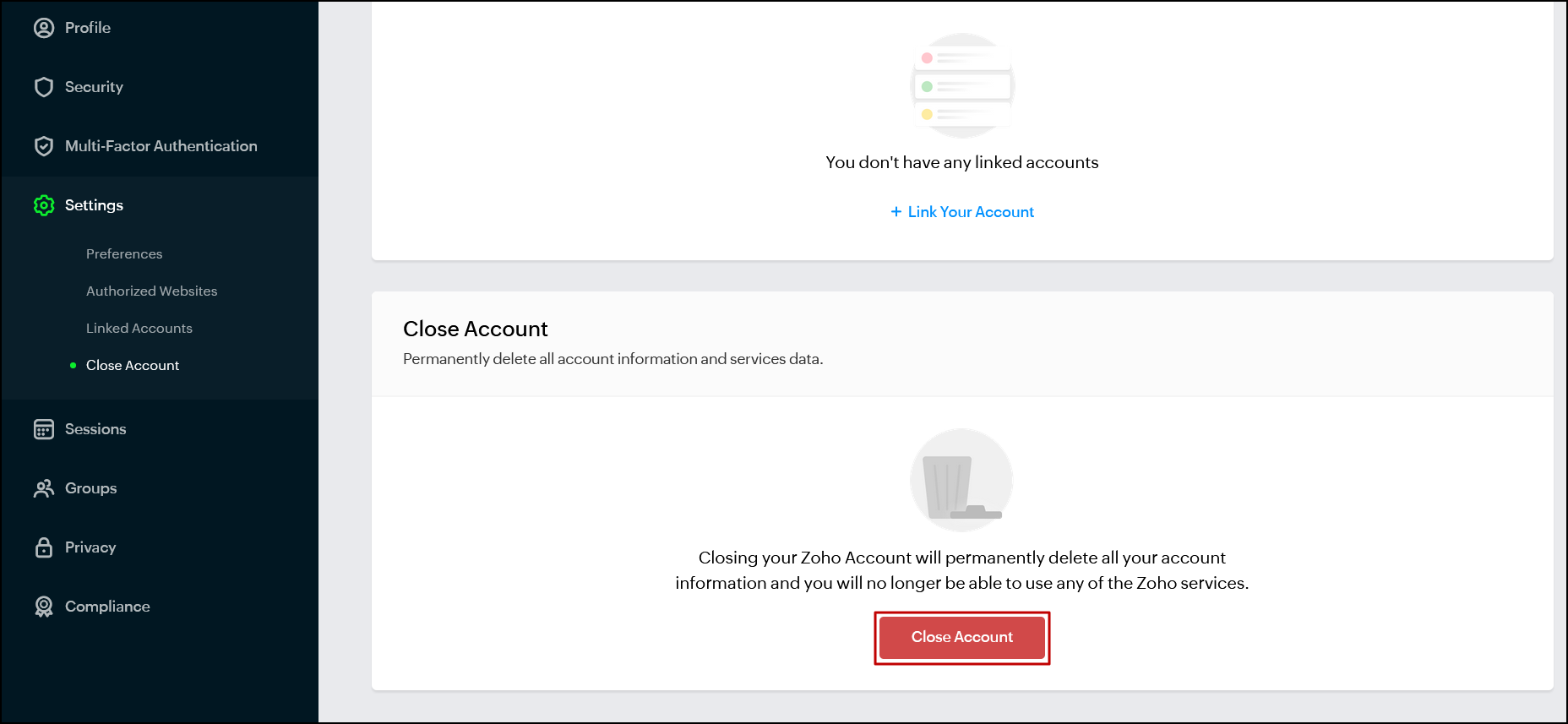
Task: Click the Multi-Factor Authentication shield-check icon
Action: pyautogui.click(x=44, y=146)
